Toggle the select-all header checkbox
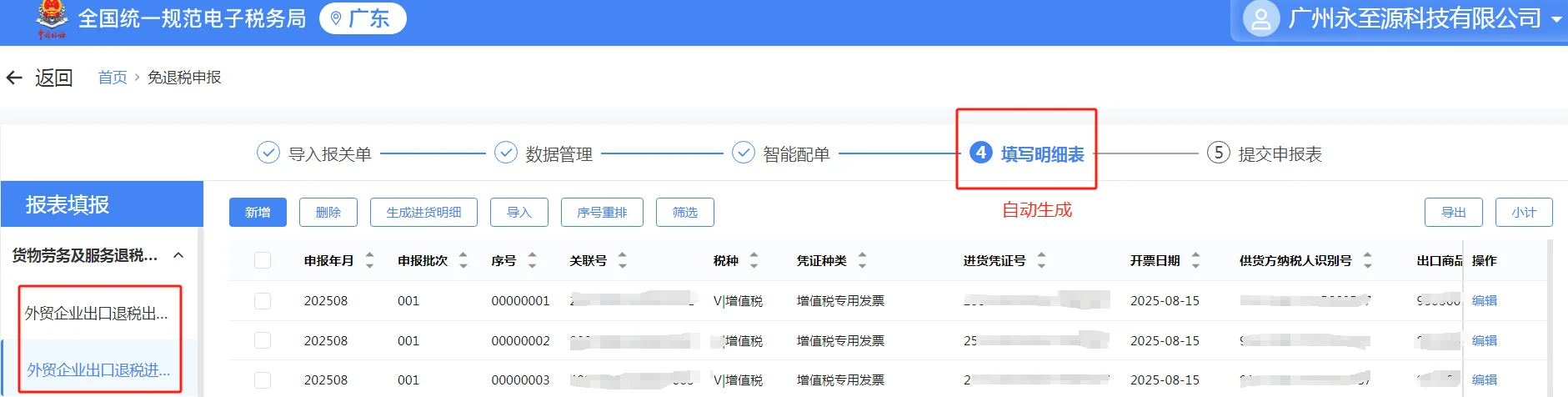This screenshot has height=397, width=1568. click(x=263, y=260)
